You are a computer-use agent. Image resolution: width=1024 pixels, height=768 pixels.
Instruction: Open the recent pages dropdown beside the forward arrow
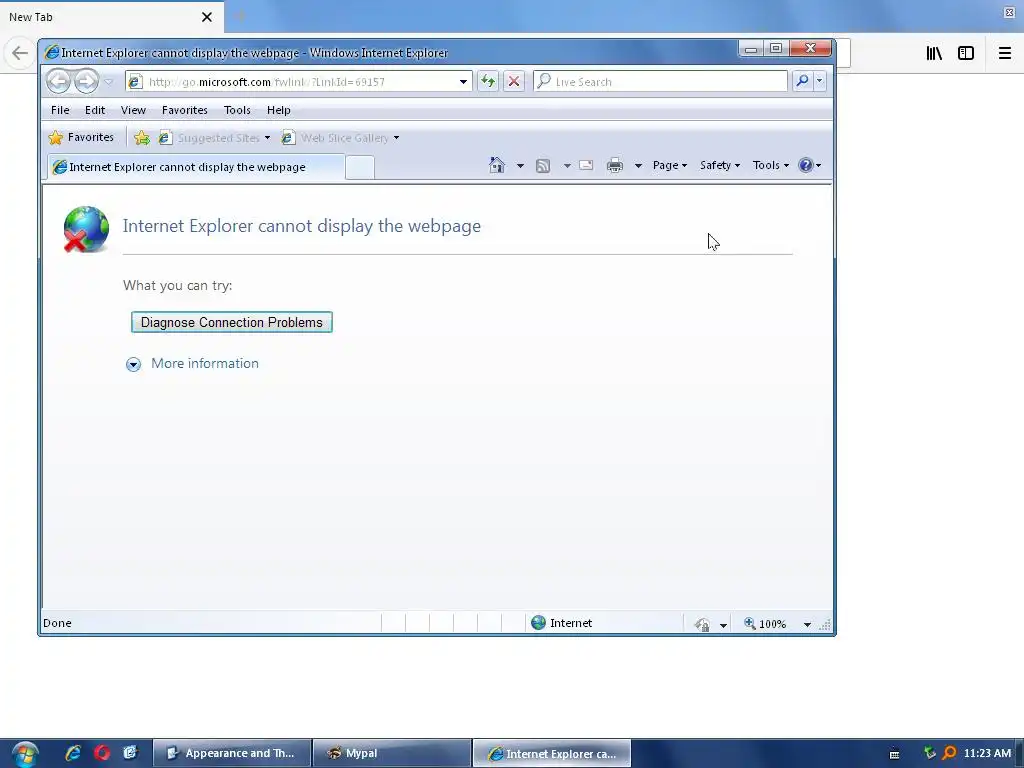(x=109, y=82)
